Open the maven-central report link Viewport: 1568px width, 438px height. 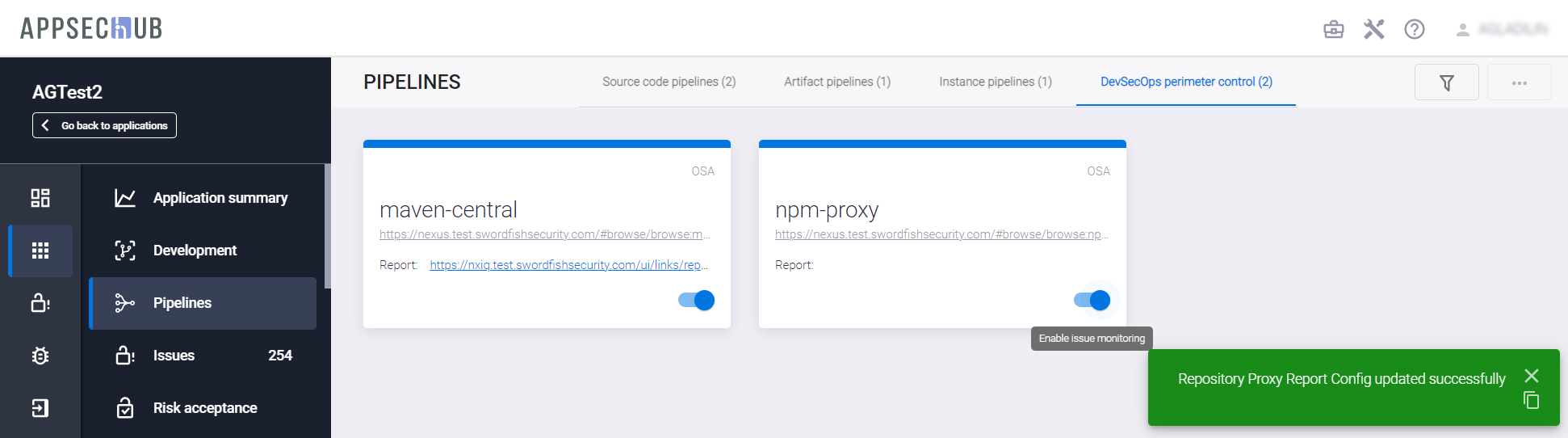coord(569,265)
